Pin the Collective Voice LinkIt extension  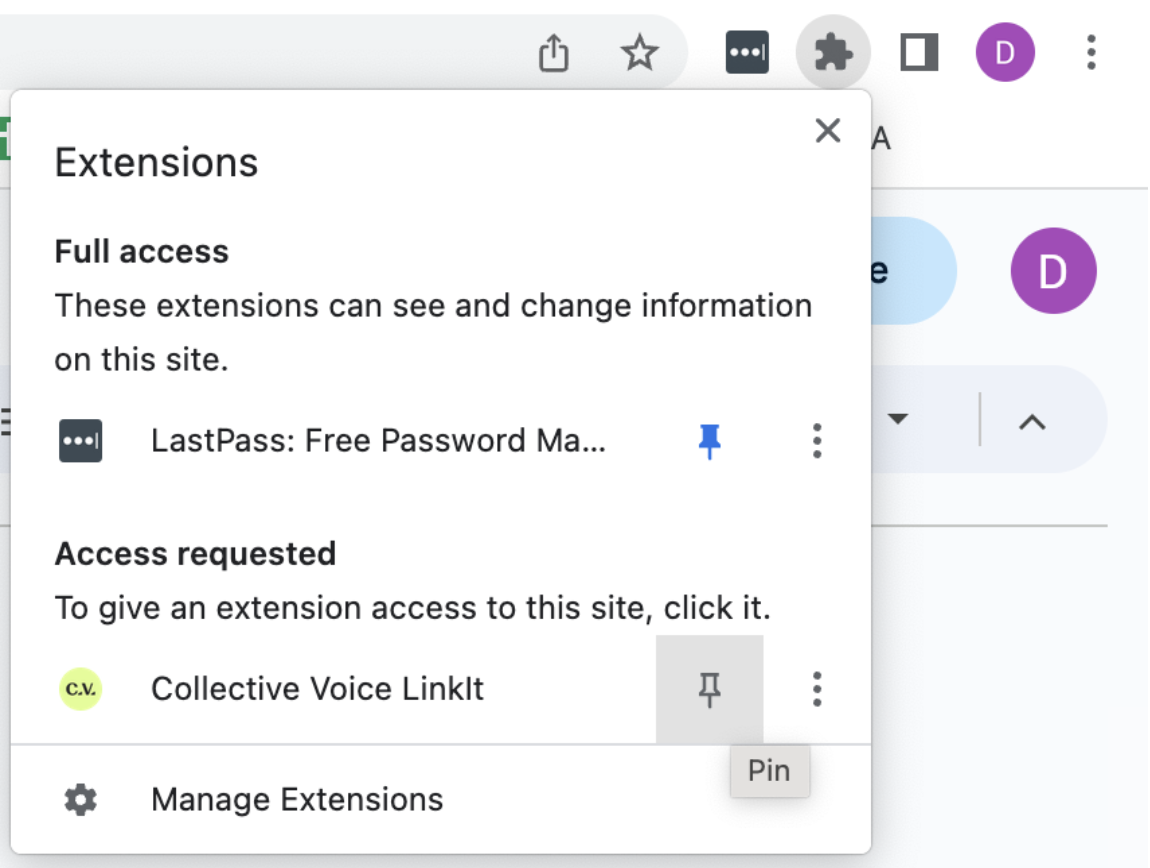[710, 689]
